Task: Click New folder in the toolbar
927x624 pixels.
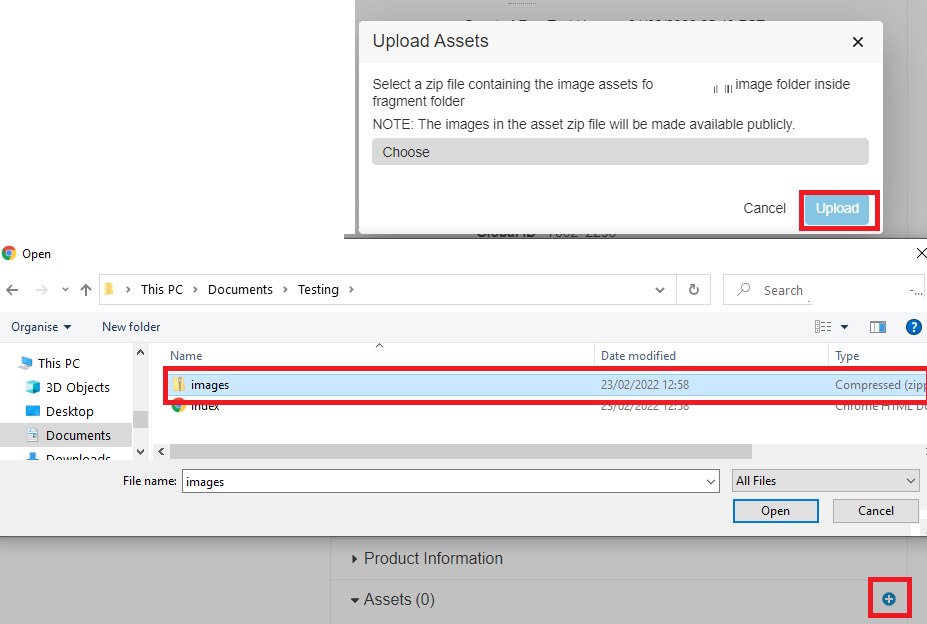Action: 131,327
